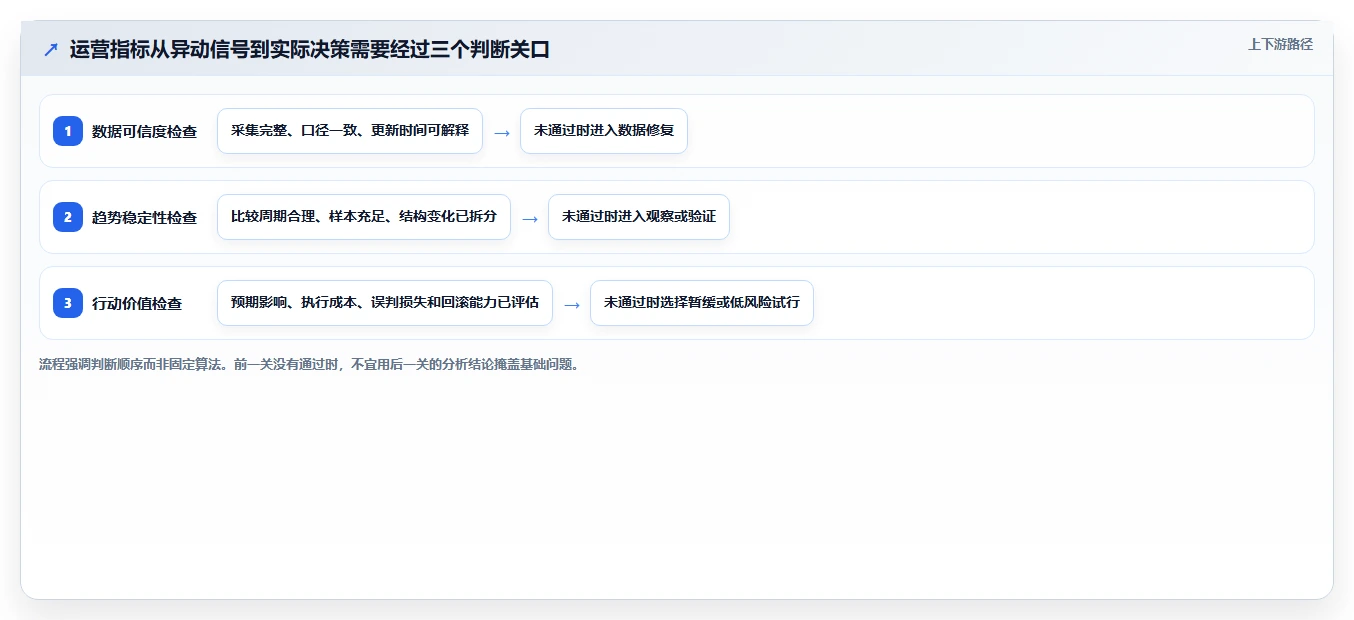Click the 未通过时选择暂缓或低风险试行 box
Viewport: 1354px width, 620px height.
[x=702, y=303]
